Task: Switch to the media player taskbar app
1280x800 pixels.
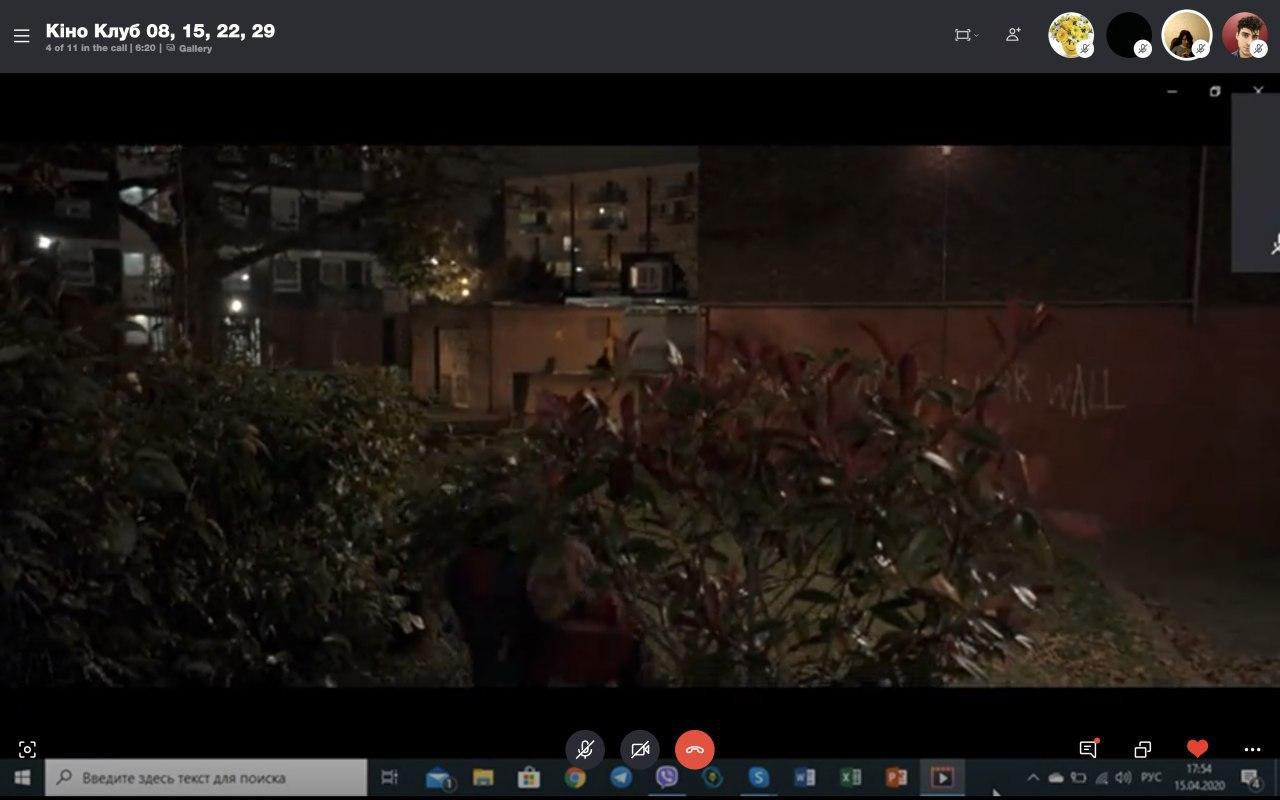Action: click(942, 777)
